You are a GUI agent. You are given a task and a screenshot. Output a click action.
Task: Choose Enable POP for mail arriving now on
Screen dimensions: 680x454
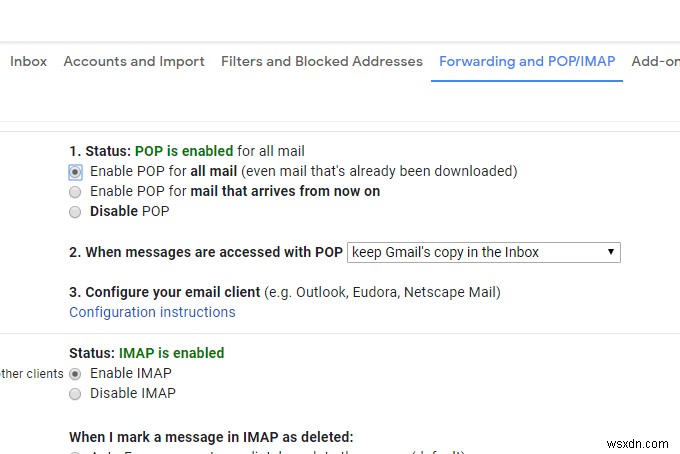pyautogui.click(x=76, y=191)
